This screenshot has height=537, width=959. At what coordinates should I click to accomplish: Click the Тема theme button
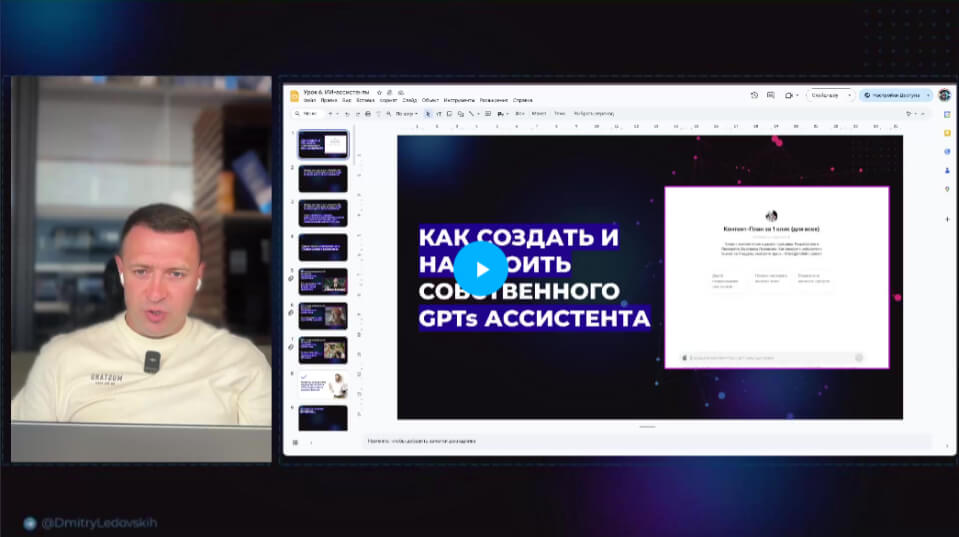560,114
